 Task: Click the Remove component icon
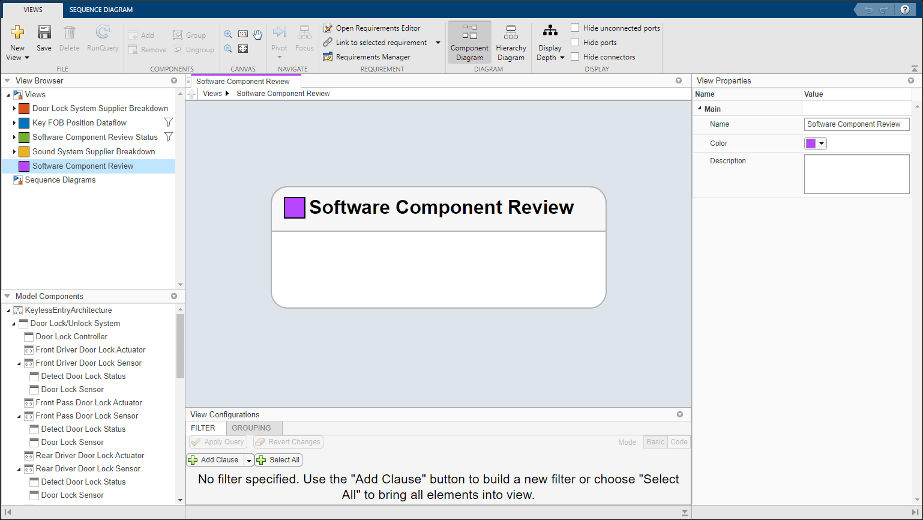pos(133,49)
